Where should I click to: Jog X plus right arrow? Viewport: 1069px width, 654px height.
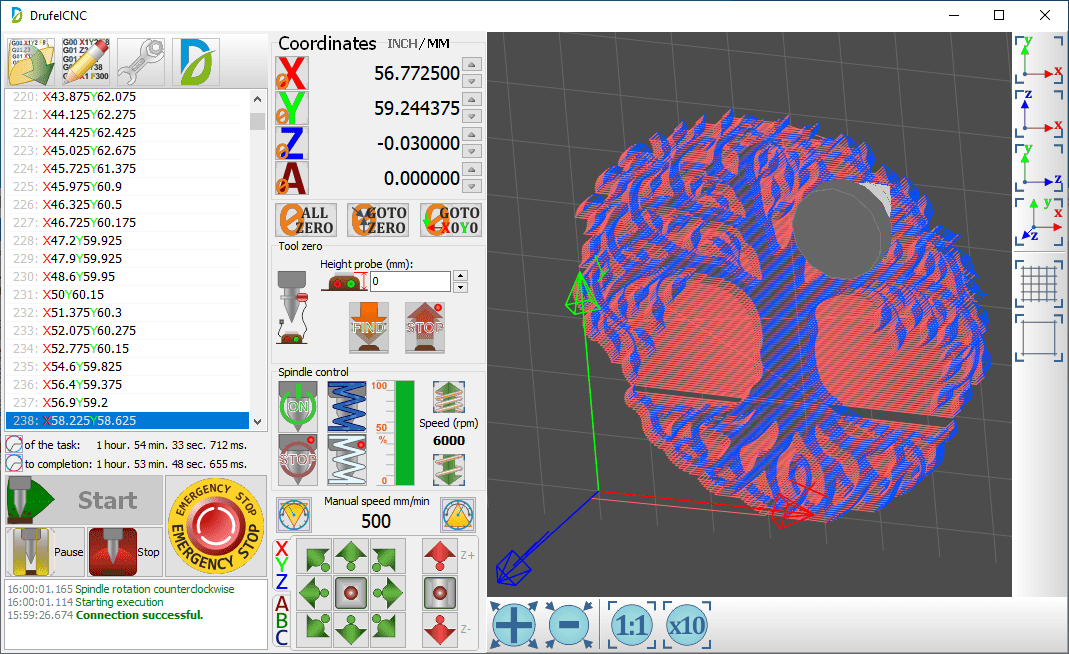pyautogui.click(x=388, y=593)
